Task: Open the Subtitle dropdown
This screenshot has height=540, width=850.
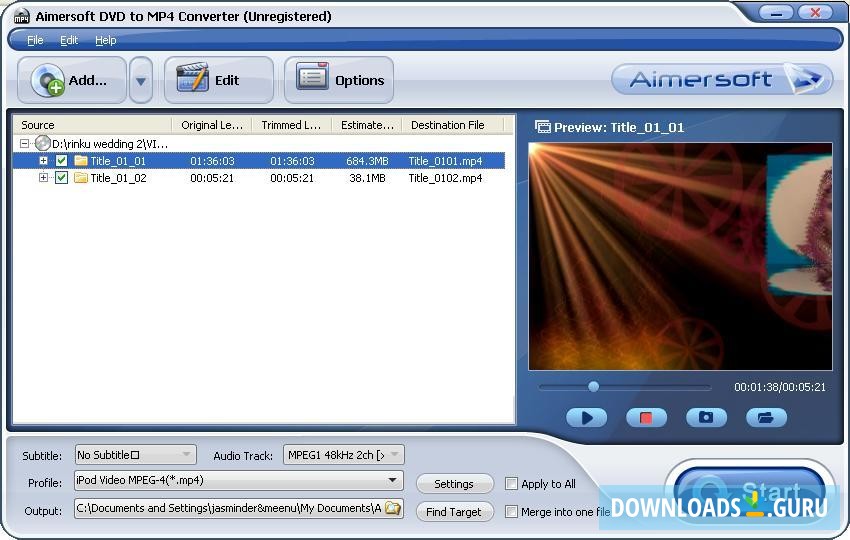Action: tap(136, 454)
